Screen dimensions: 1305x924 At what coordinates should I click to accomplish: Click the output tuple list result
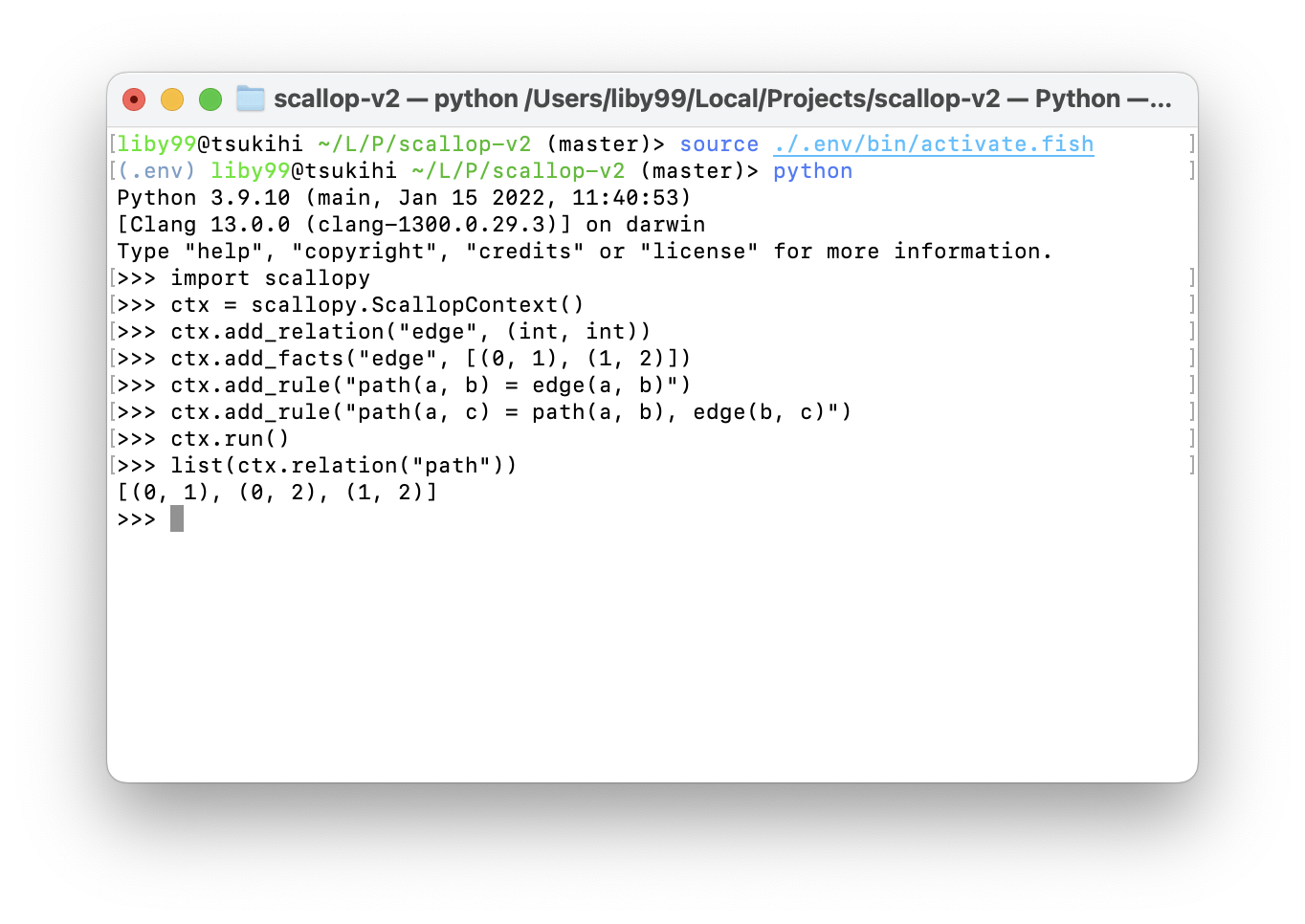276,493
